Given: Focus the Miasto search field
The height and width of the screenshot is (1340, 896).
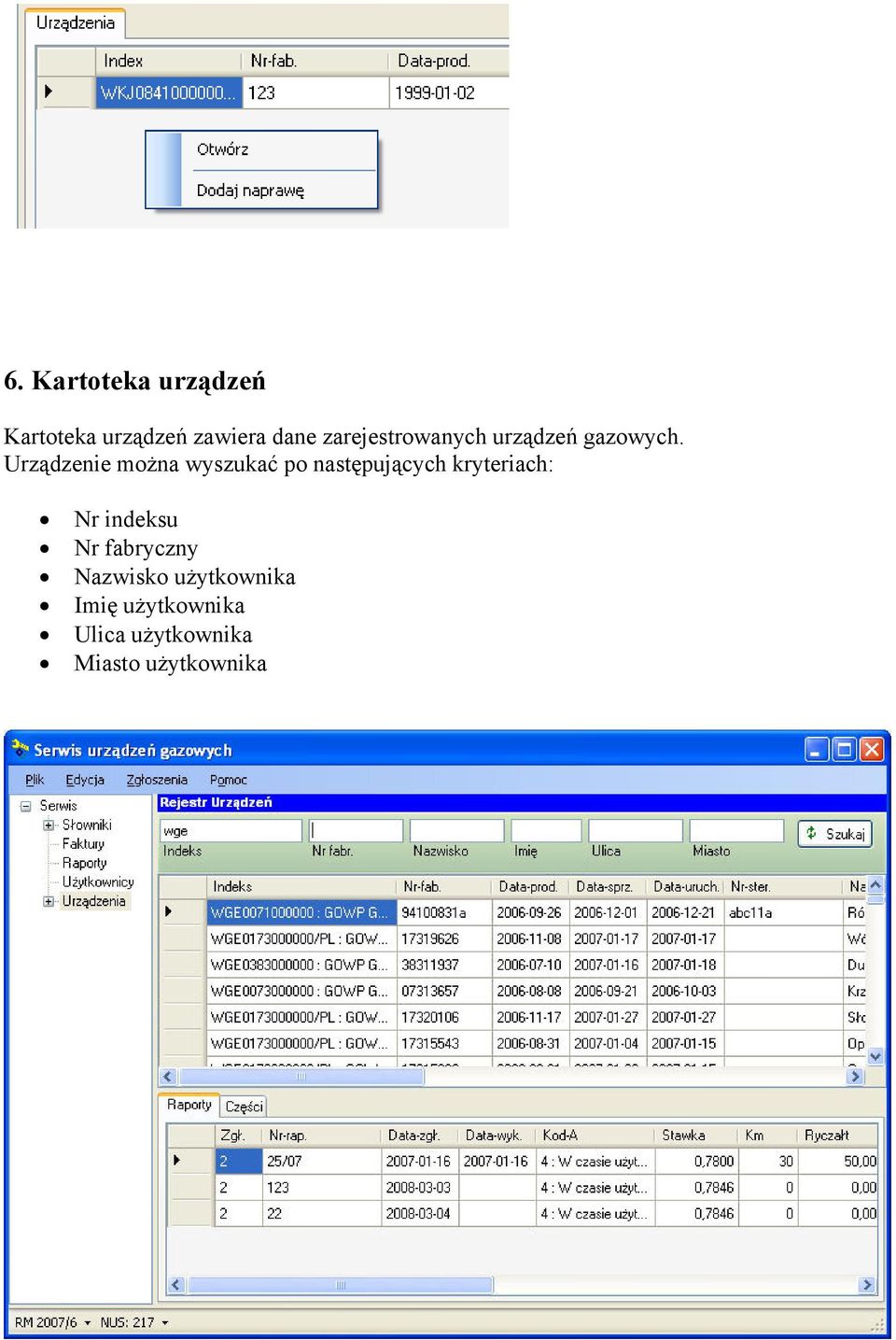Looking at the screenshot, I should [x=737, y=831].
